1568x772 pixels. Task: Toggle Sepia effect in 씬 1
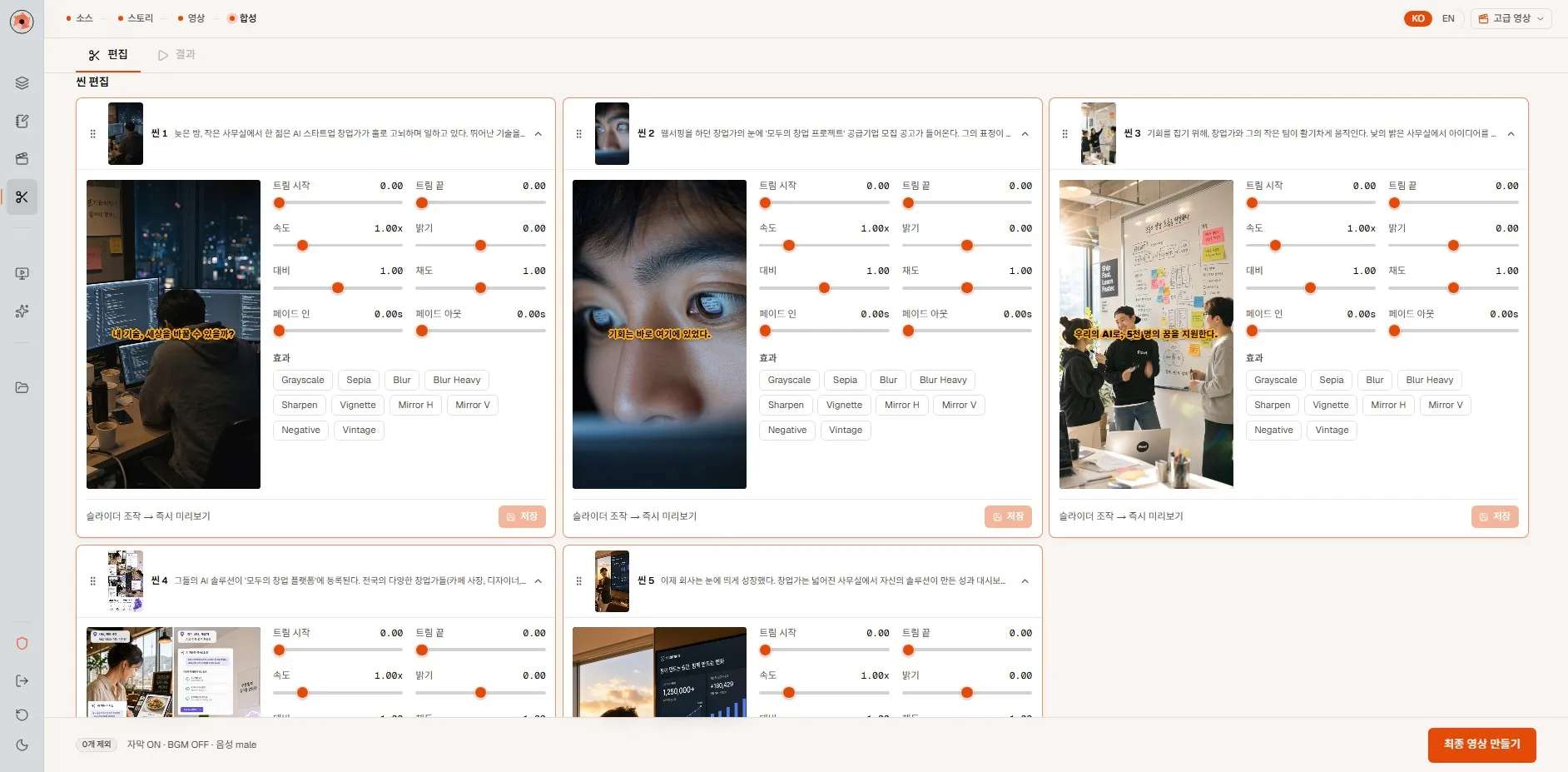(x=359, y=381)
